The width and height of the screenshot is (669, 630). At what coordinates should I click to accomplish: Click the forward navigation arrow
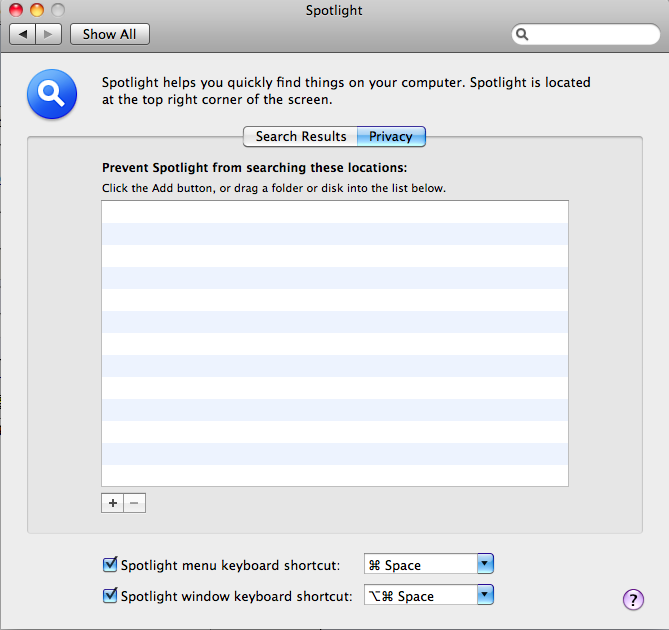[x=49, y=34]
